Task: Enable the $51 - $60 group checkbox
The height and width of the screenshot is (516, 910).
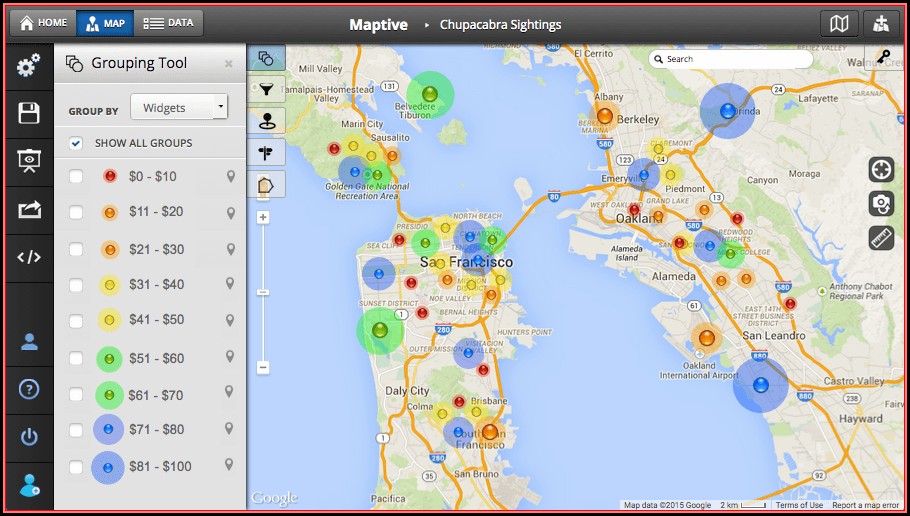Action: click(76, 358)
